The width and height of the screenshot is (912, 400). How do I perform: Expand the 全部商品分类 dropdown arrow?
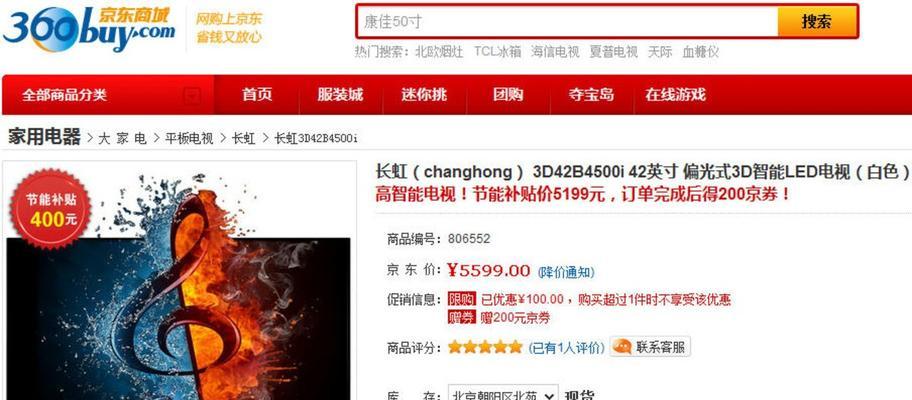[193, 95]
